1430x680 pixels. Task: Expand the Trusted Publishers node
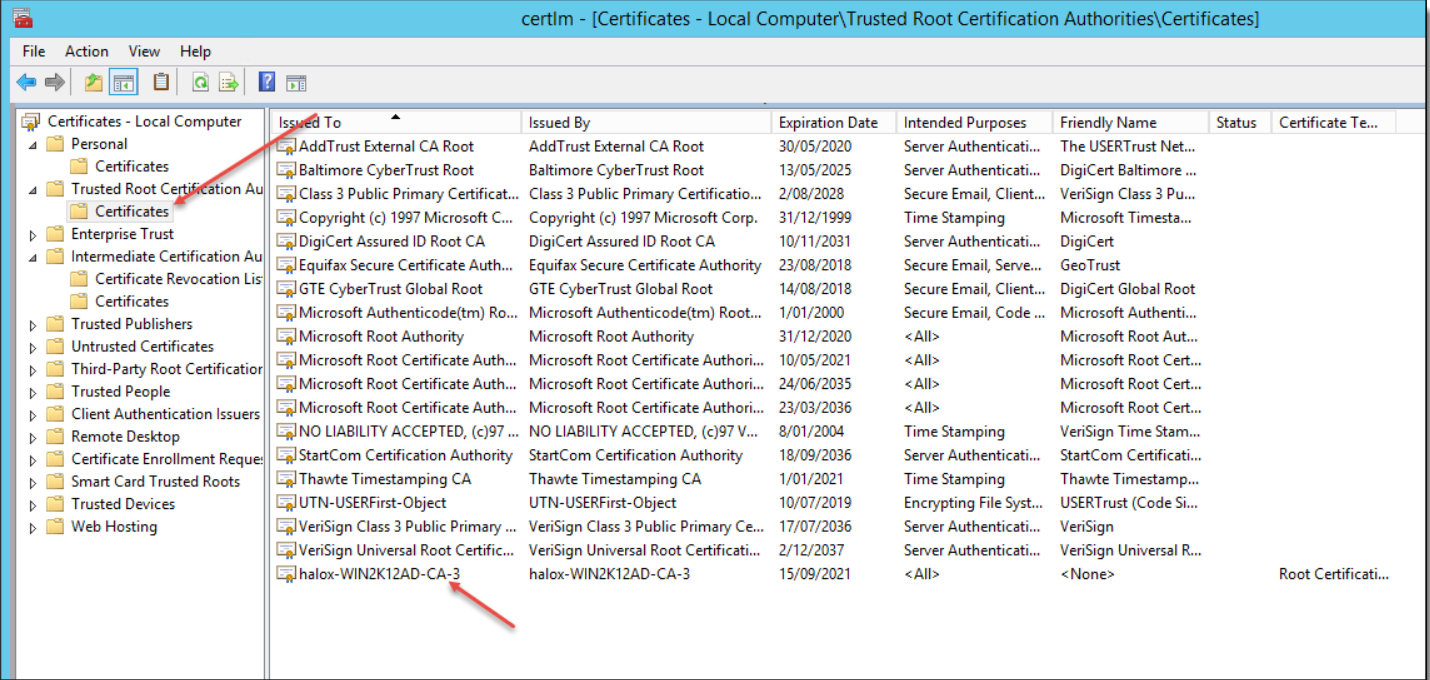pos(33,325)
